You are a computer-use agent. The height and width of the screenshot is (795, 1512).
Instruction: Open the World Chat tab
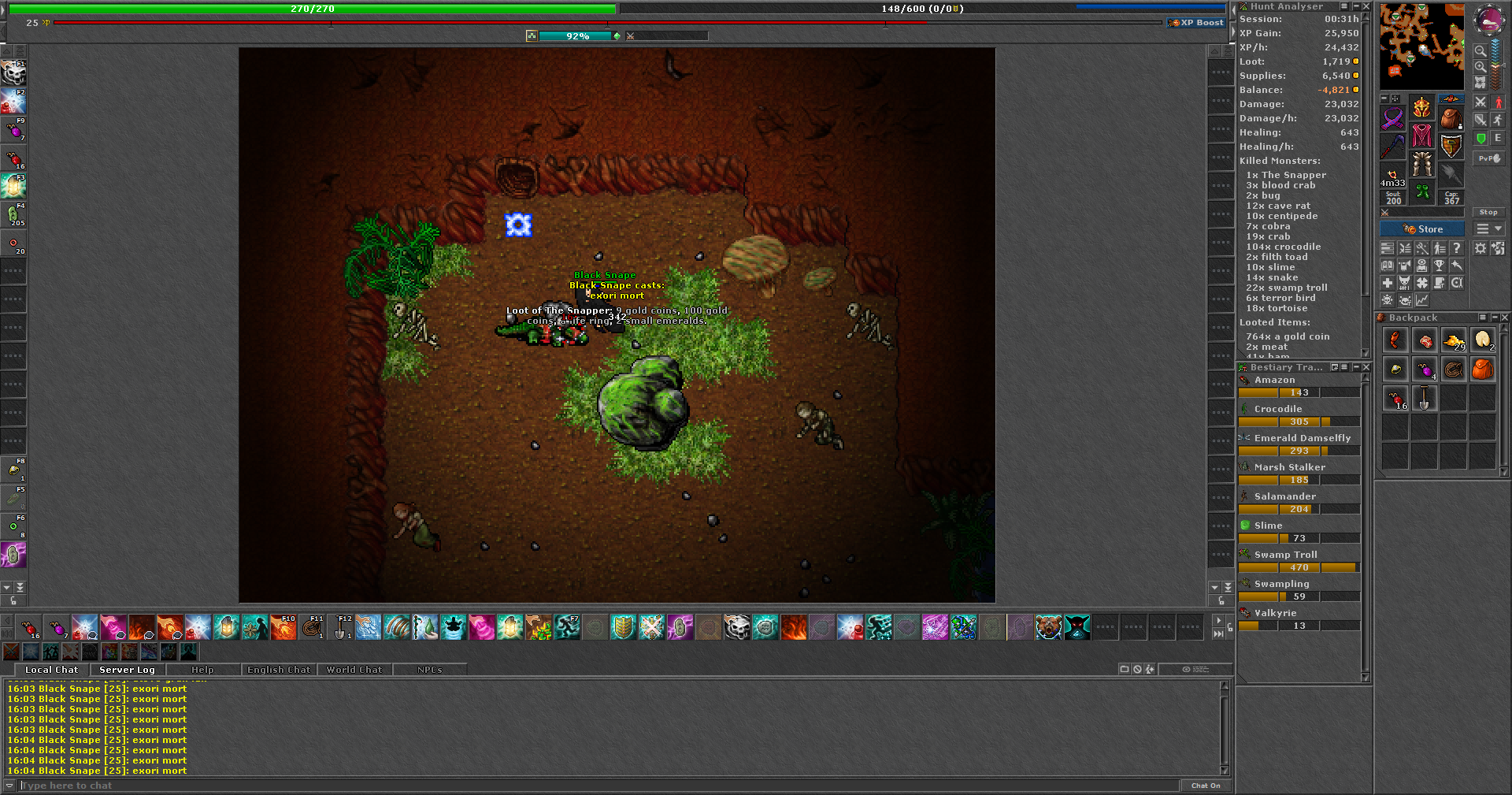click(354, 670)
